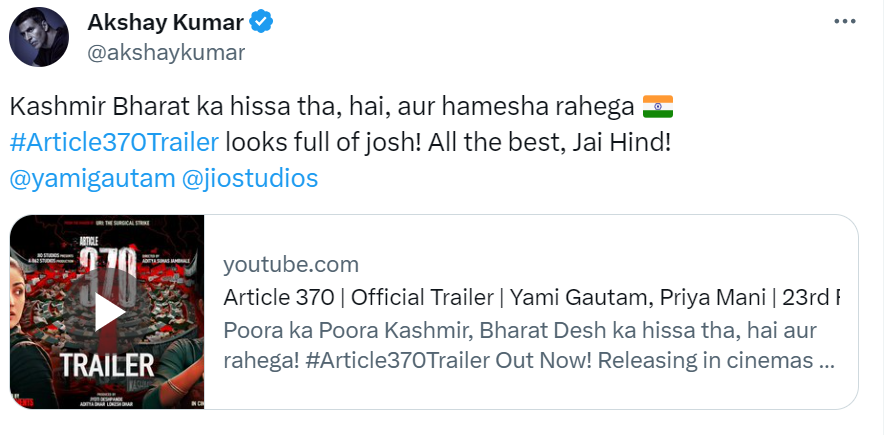Image resolution: width=892 pixels, height=435 pixels.
Task: Click the @akshaykumar handle
Action: pyautogui.click(x=166, y=52)
